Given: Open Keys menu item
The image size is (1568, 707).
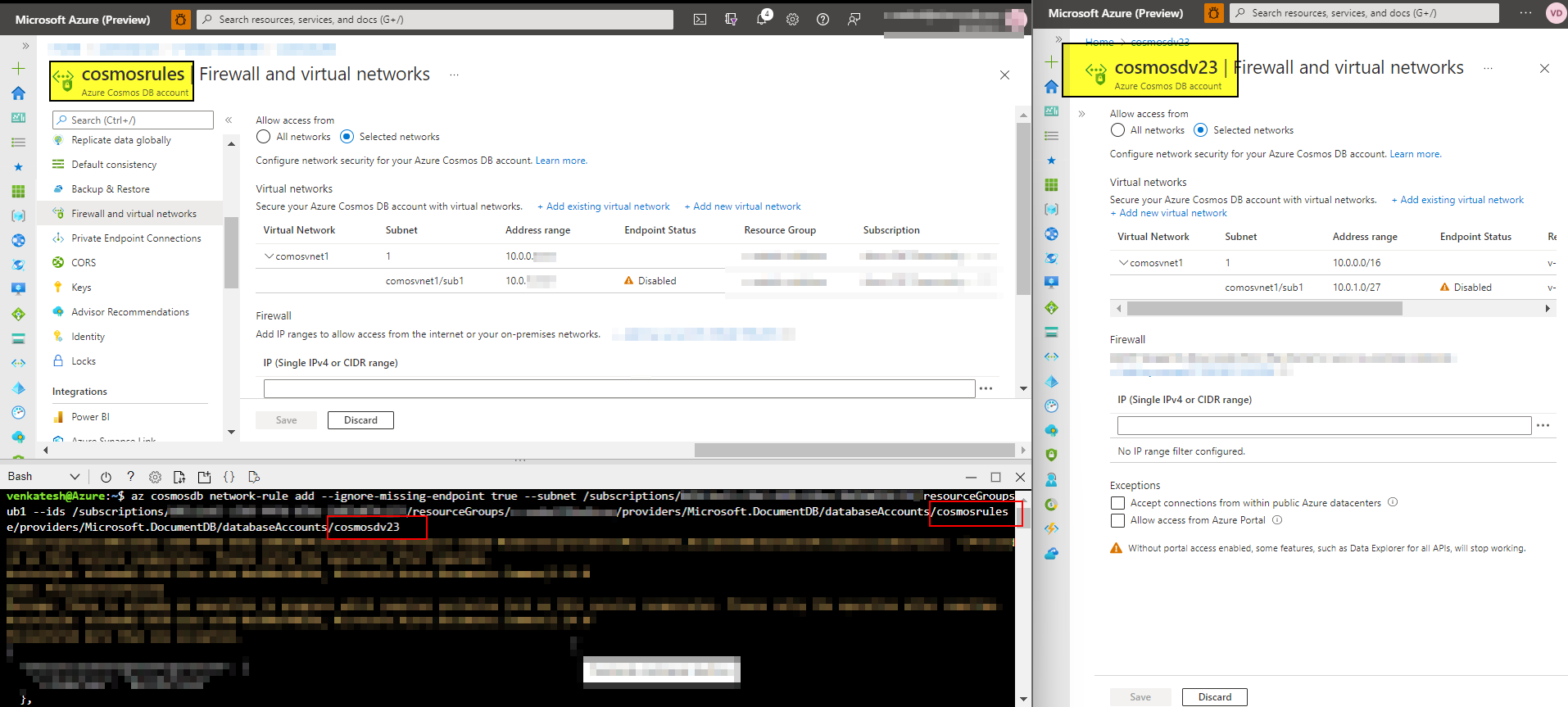Looking at the screenshot, I should click(x=81, y=288).
